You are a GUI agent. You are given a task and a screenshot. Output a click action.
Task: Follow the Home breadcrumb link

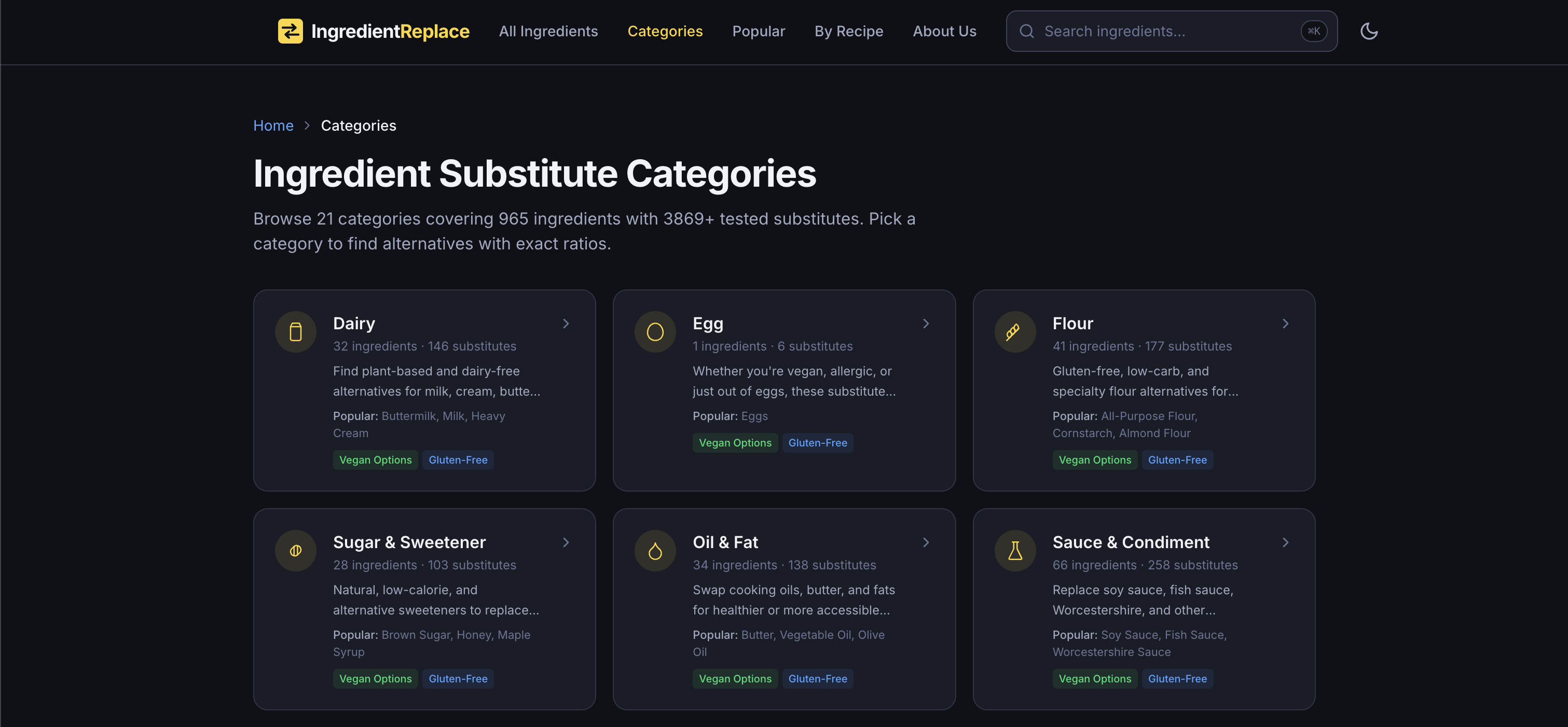(273, 126)
